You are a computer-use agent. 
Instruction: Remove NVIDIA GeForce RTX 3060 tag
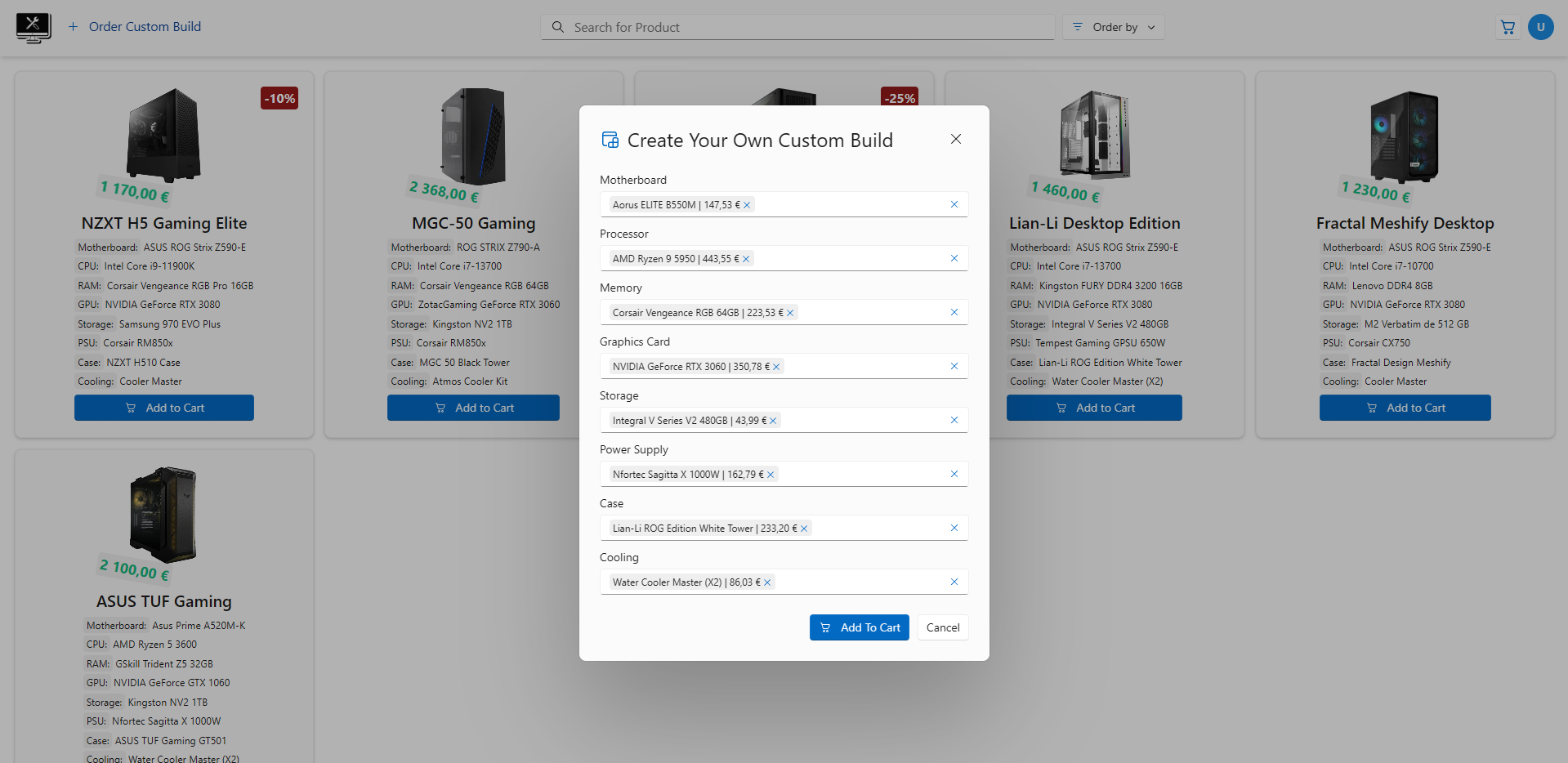pos(776,367)
